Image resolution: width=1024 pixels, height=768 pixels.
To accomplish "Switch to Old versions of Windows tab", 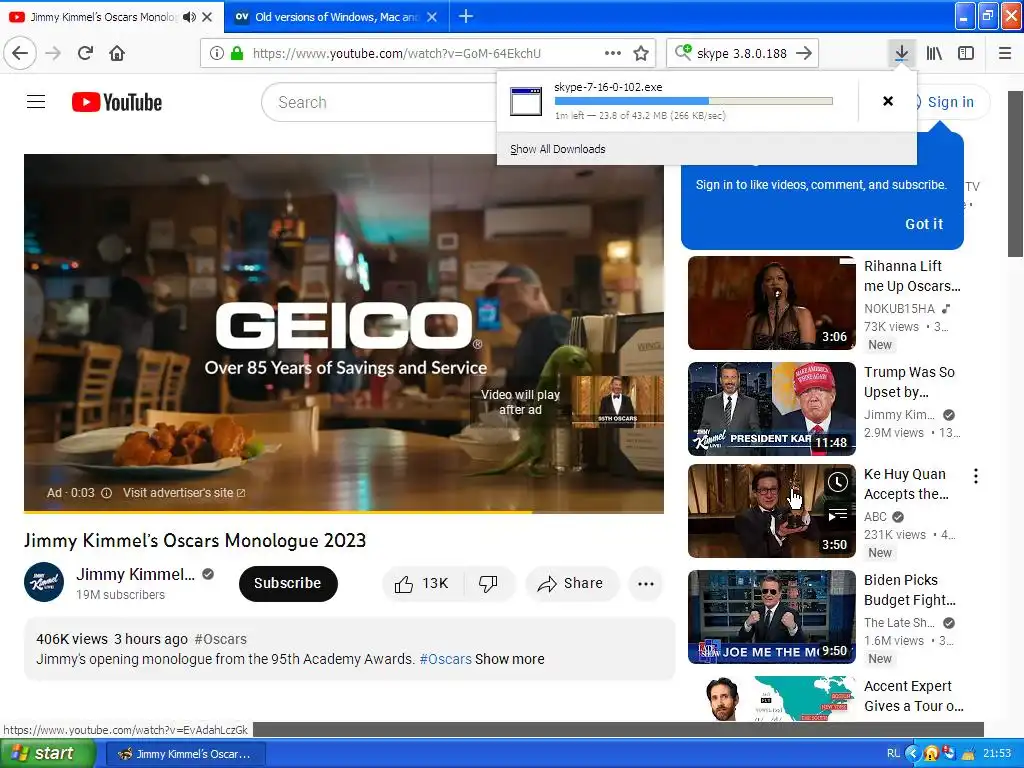I will pos(336,17).
